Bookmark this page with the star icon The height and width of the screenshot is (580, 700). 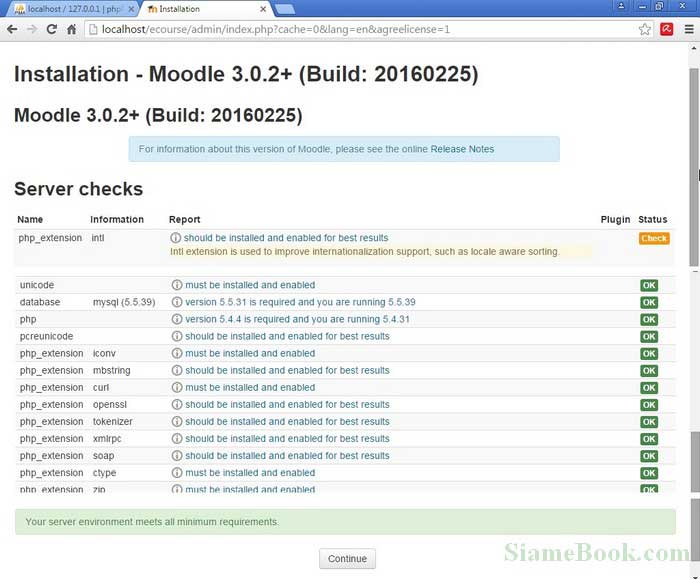click(644, 29)
